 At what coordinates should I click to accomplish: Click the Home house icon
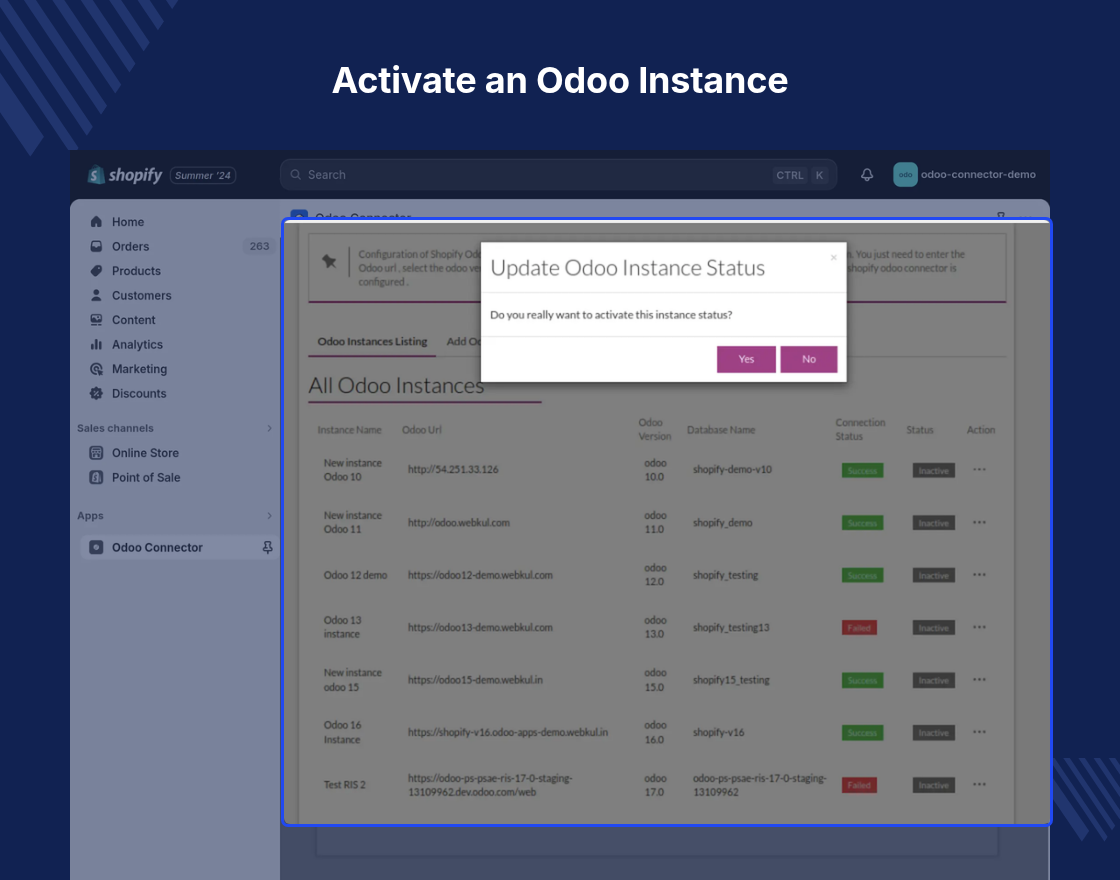pyautogui.click(x=96, y=221)
